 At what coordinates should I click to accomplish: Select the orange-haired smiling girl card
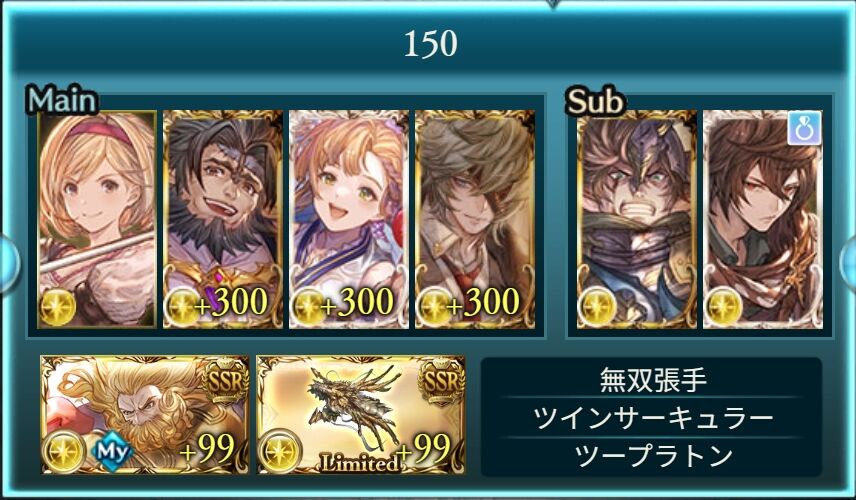click(x=349, y=219)
